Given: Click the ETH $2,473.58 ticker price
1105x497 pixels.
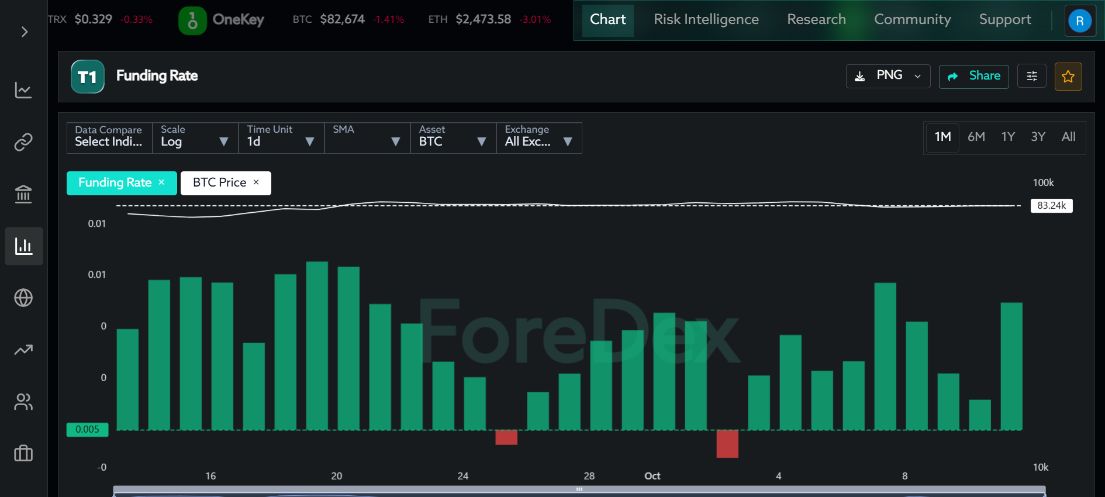Looking at the screenshot, I should click(x=483, y=20).
